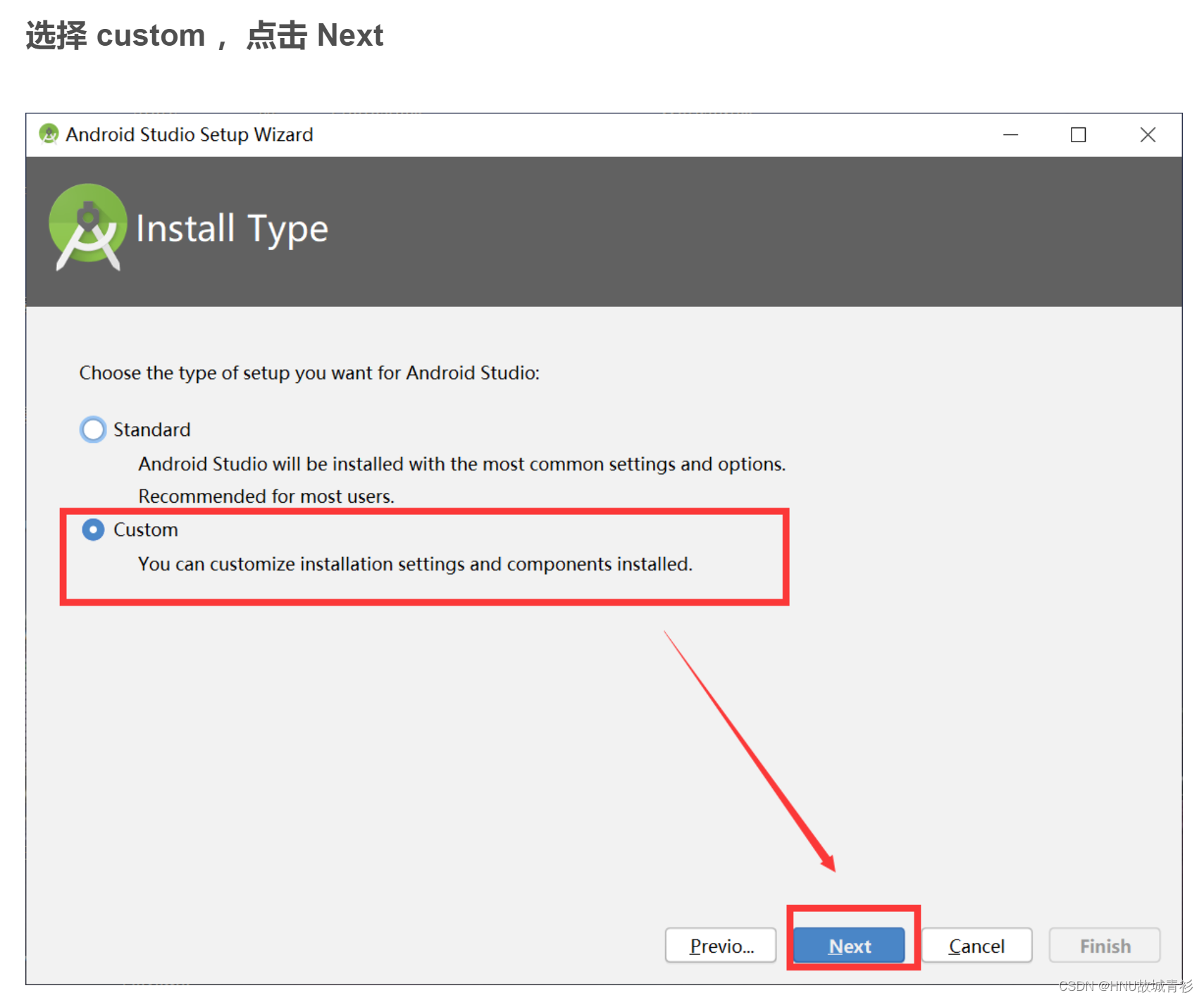The width and height of the screenshot is (1204, 1000).
Task: Click the Android Studio logo in header
Action: pyautogui.click(x=88, y=227)
